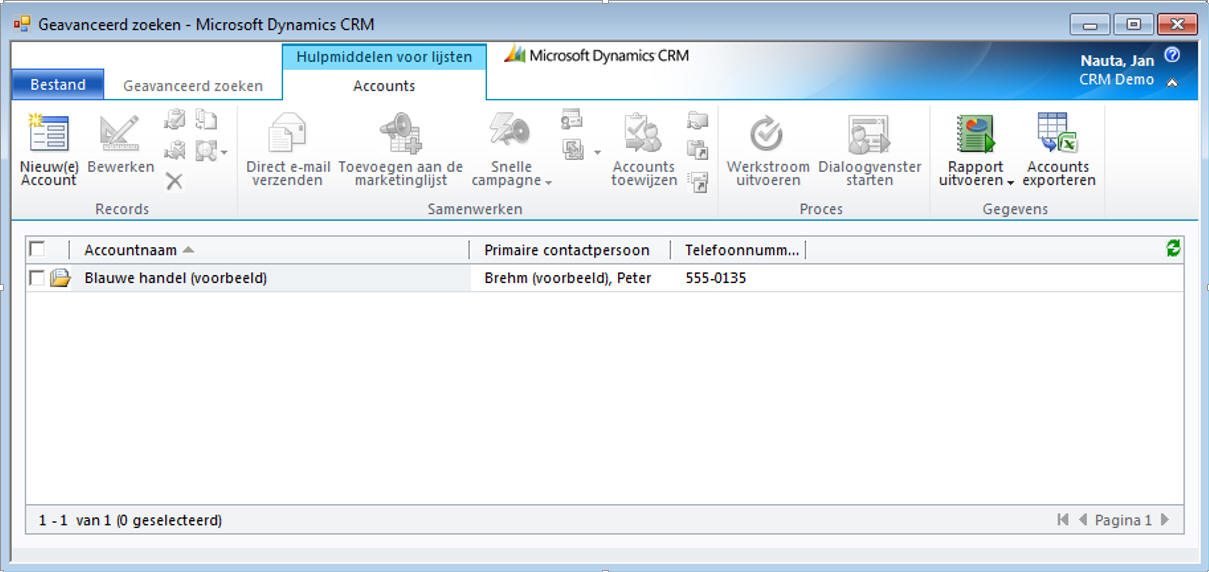Image resolution: width=1209 pixels, height=572 pixels.
Task: Click Accounts toewijzen
Action: pyautogui.click(x=644, y=150)
